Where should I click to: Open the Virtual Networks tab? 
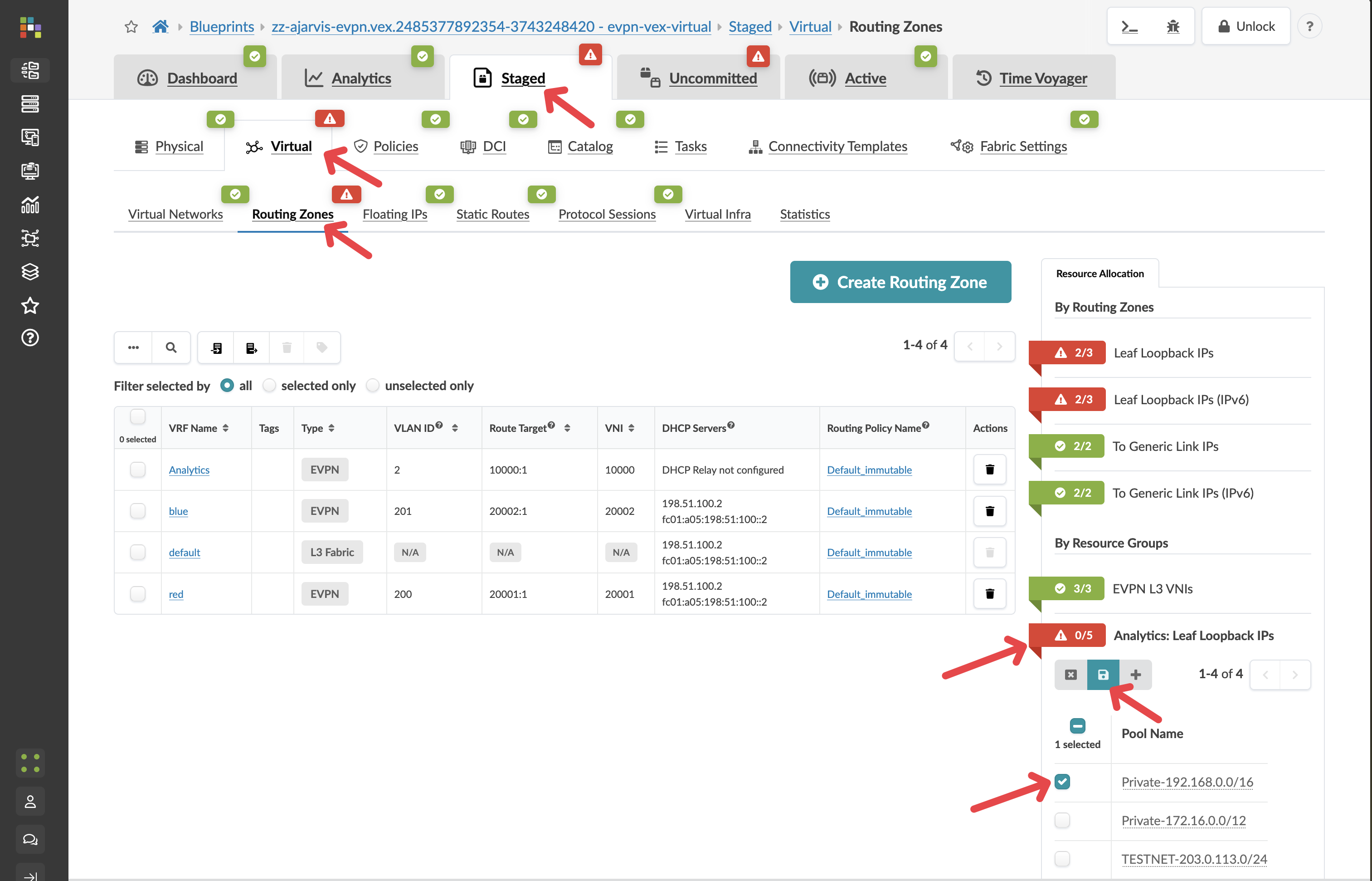pos(175,214)
